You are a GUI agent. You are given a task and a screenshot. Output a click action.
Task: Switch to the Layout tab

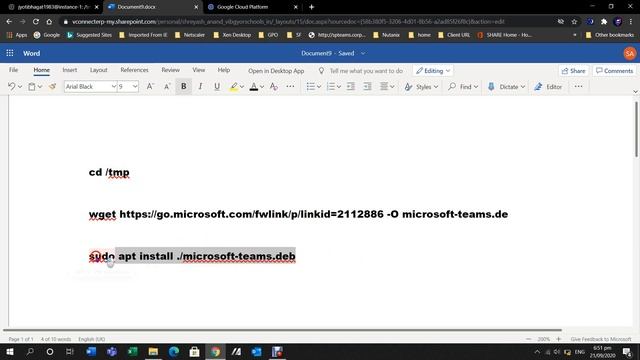pos(98,70)
